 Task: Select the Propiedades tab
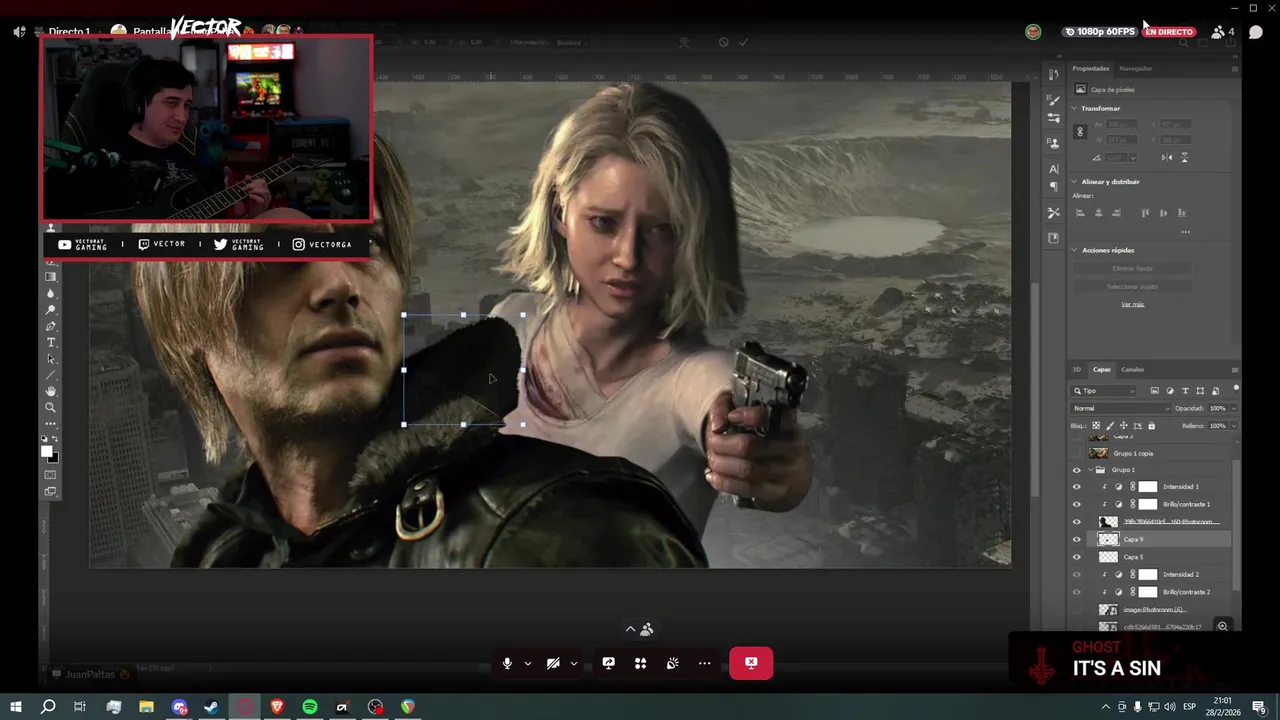click(1090, 68)
